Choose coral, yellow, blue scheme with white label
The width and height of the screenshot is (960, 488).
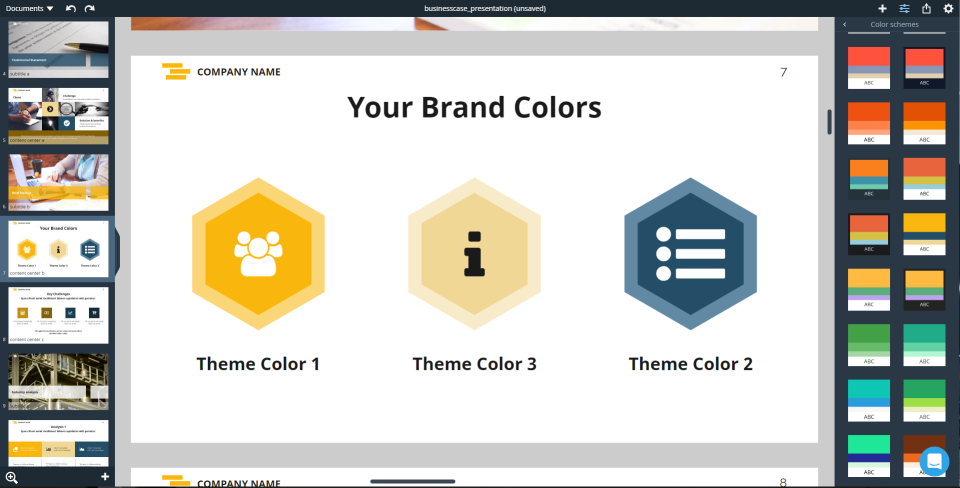[x=924, y=179]
